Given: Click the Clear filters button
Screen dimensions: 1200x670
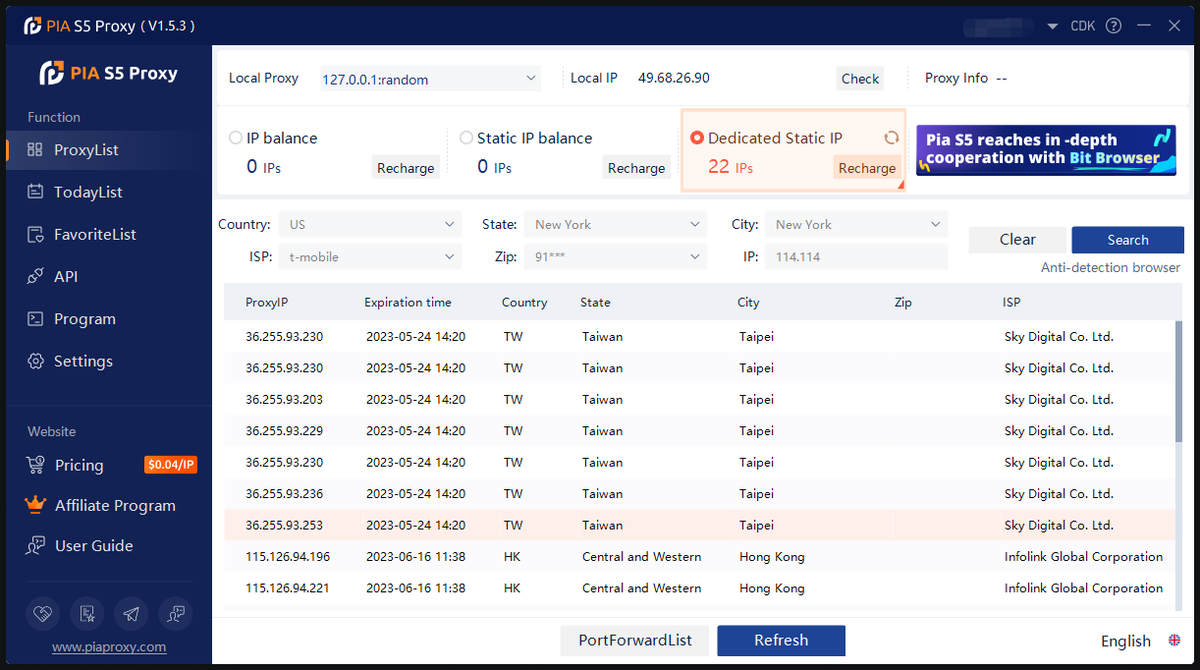Looking at the screenshot, I should tap(1018, 239).
